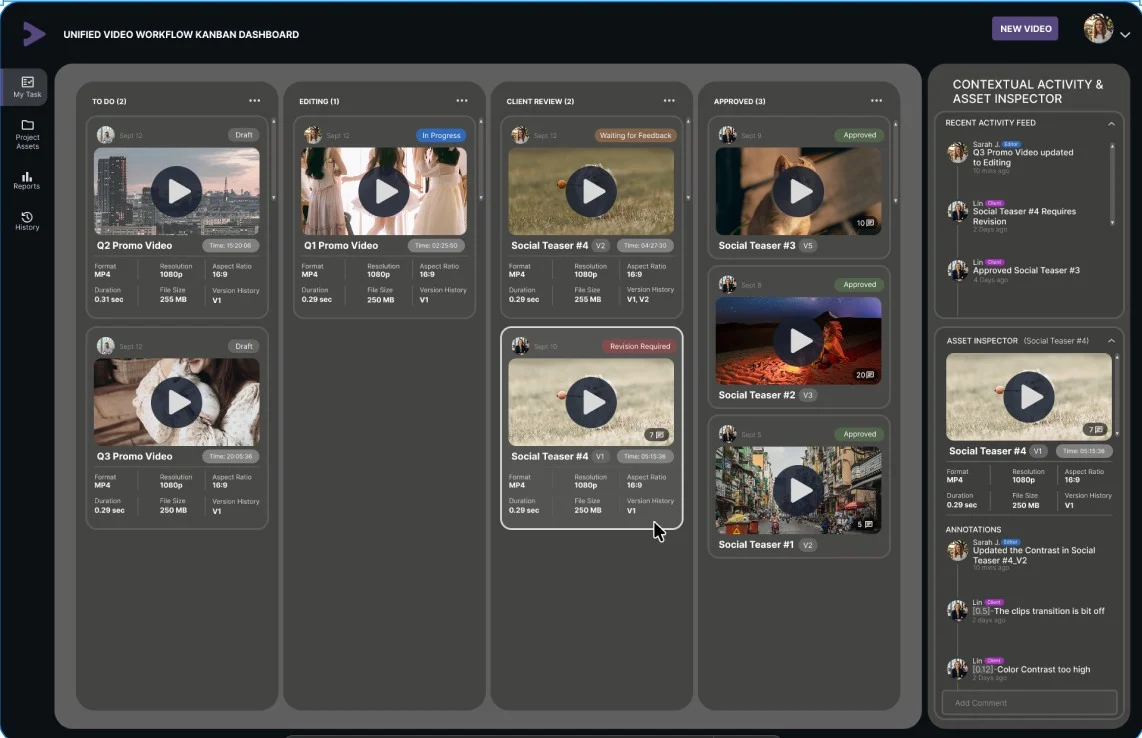Open the avatar on Q1 Promo Video card

click(312, 135)
